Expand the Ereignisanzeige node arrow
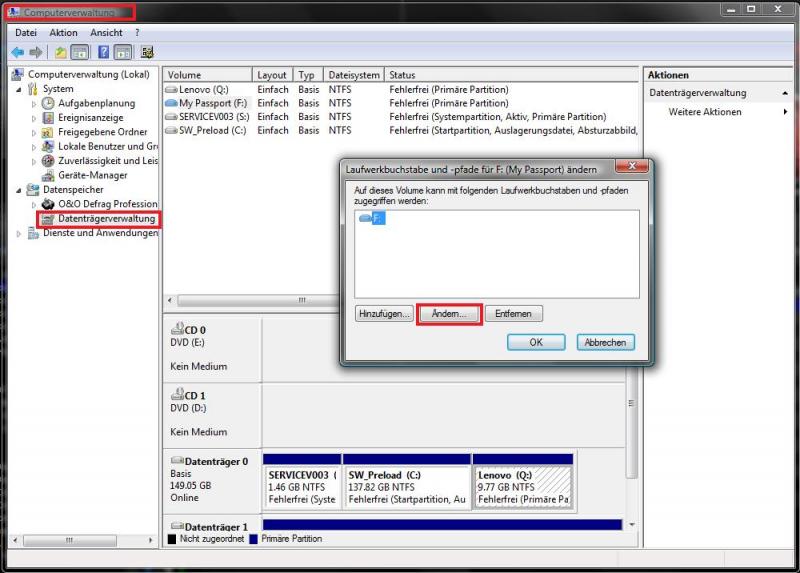 click(x=34, y=118)
